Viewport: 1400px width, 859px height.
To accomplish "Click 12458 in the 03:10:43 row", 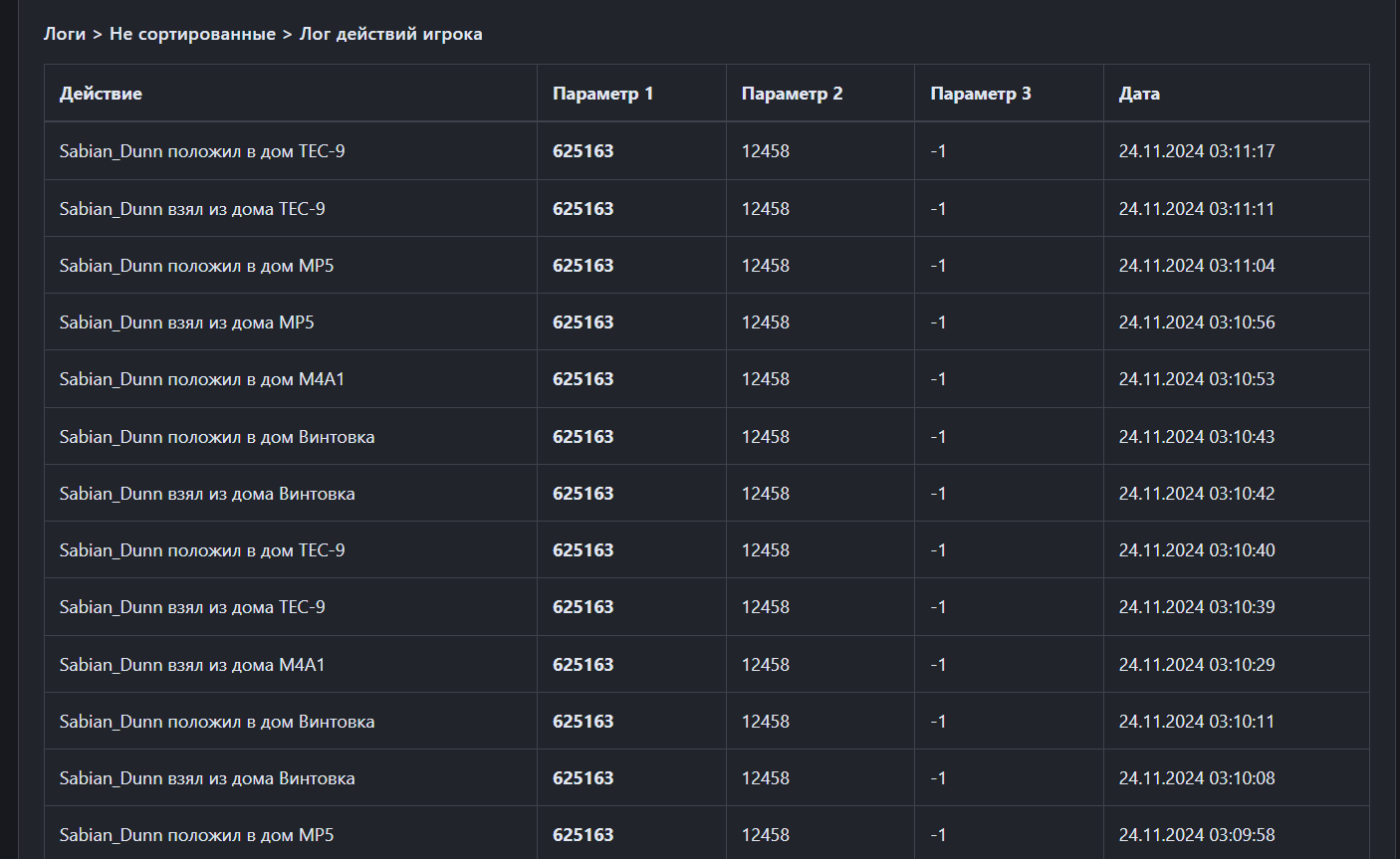I will [765, 437].
